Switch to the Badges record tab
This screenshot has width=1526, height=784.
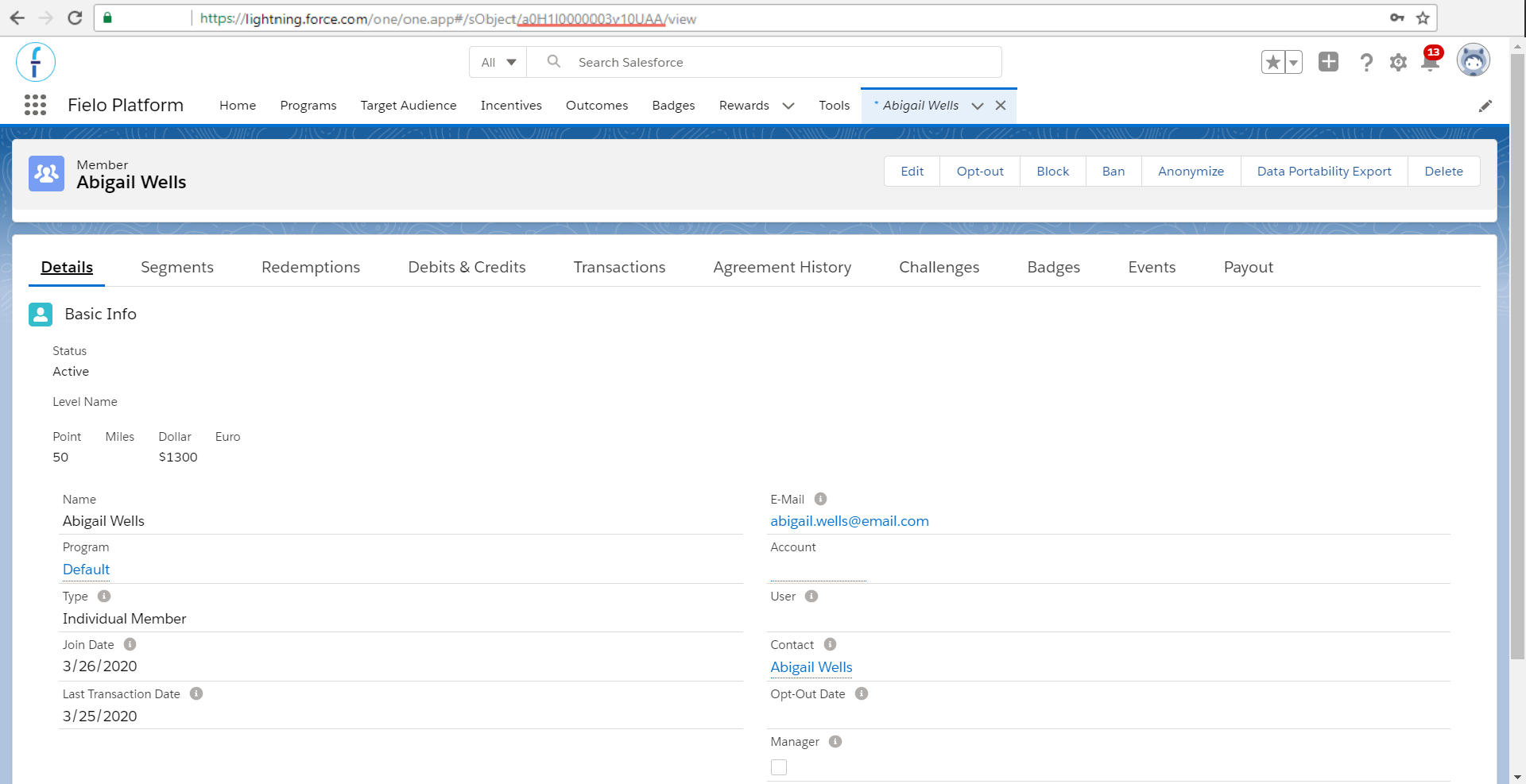tap(1054, 267)
